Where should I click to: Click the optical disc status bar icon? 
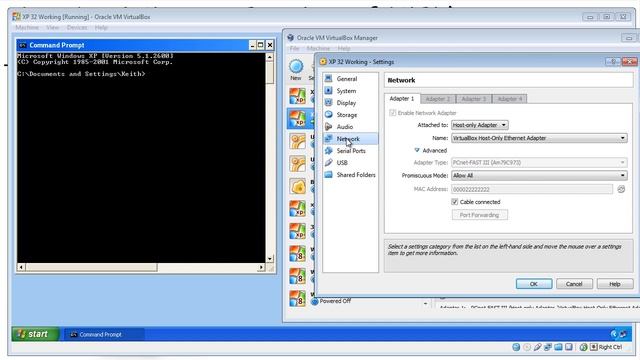pyautogui.click(x=527, y=347)
